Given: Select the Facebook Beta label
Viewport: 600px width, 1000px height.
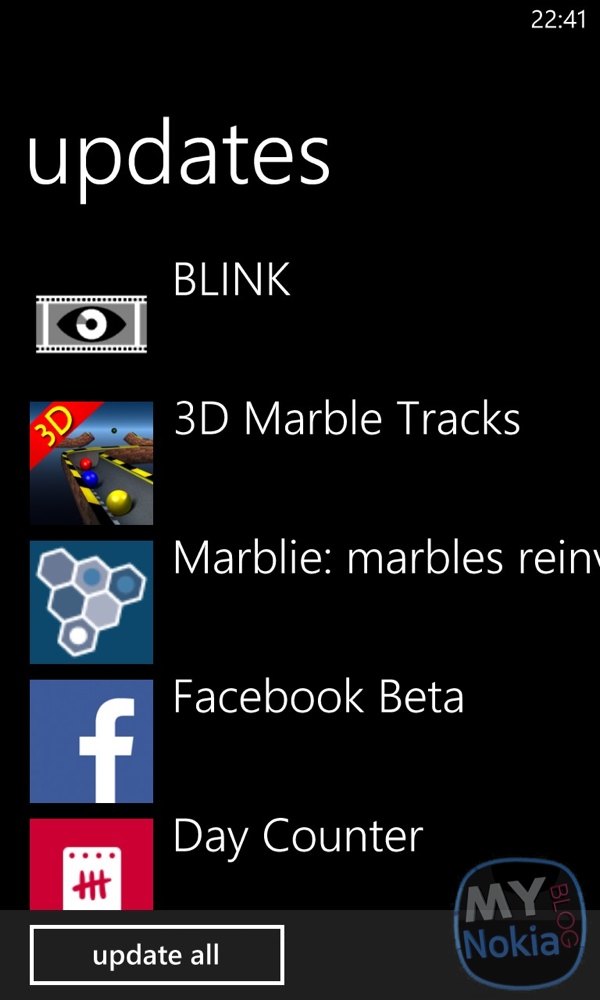Looking at the screenshot, I should coord(318,697).
